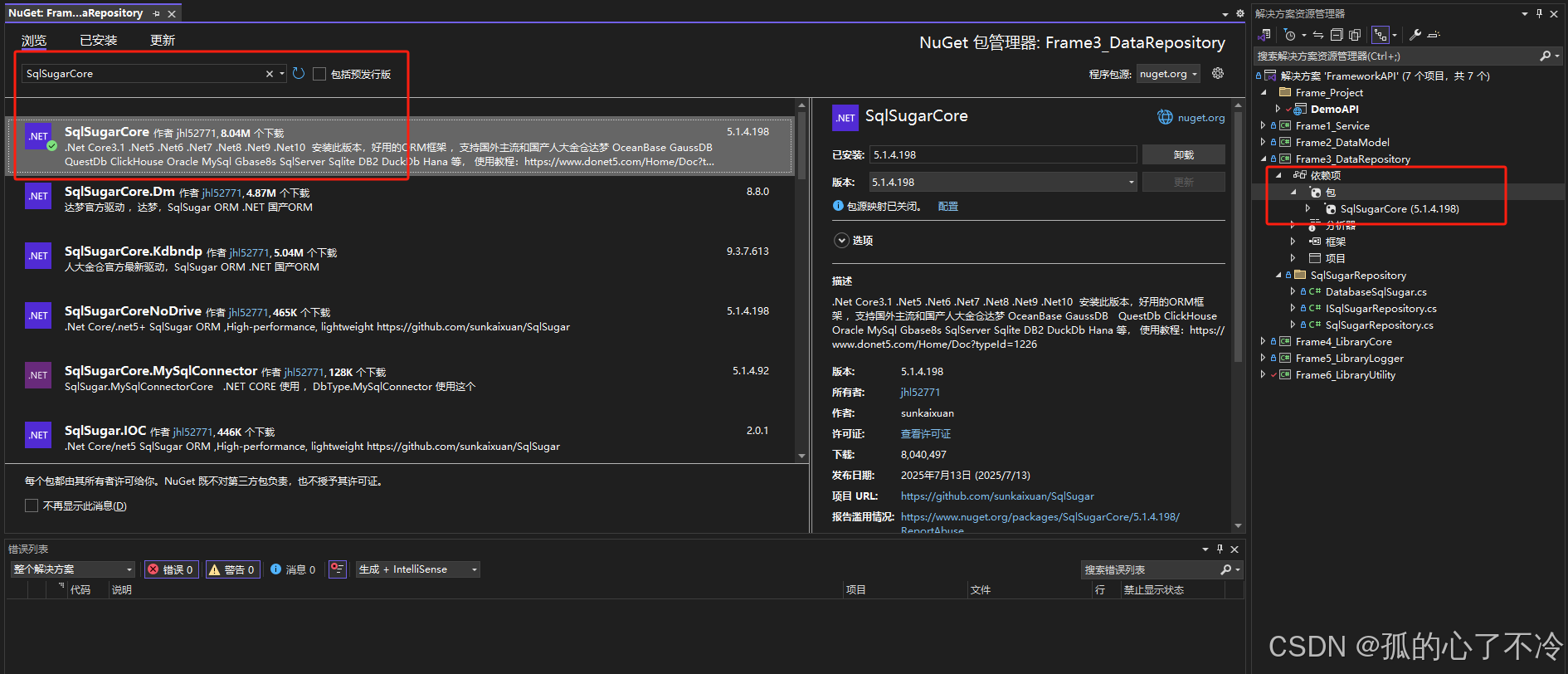Click the pin icon of the Error List panel

1220,549
